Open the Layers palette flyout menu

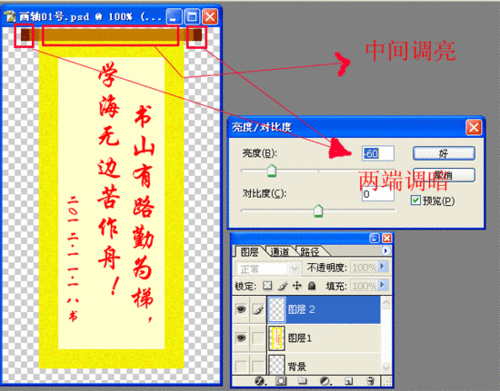pyautogui.click(x=385, y=251)
